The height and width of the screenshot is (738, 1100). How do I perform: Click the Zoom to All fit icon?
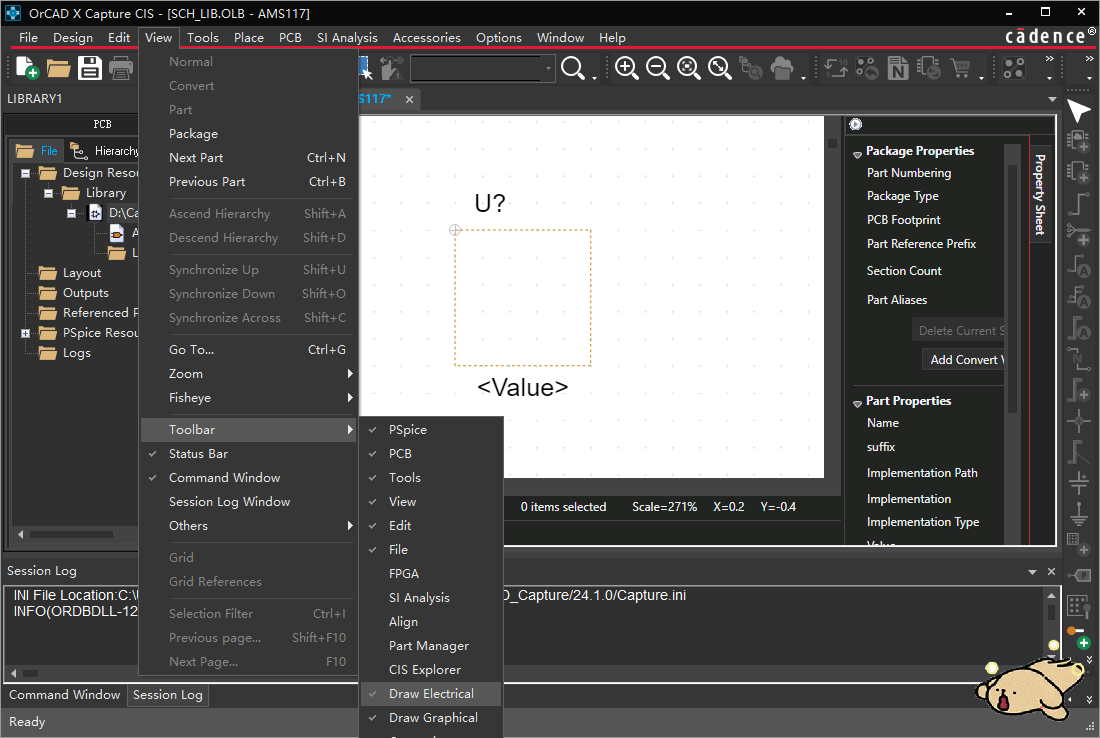[x=719, y=68]
